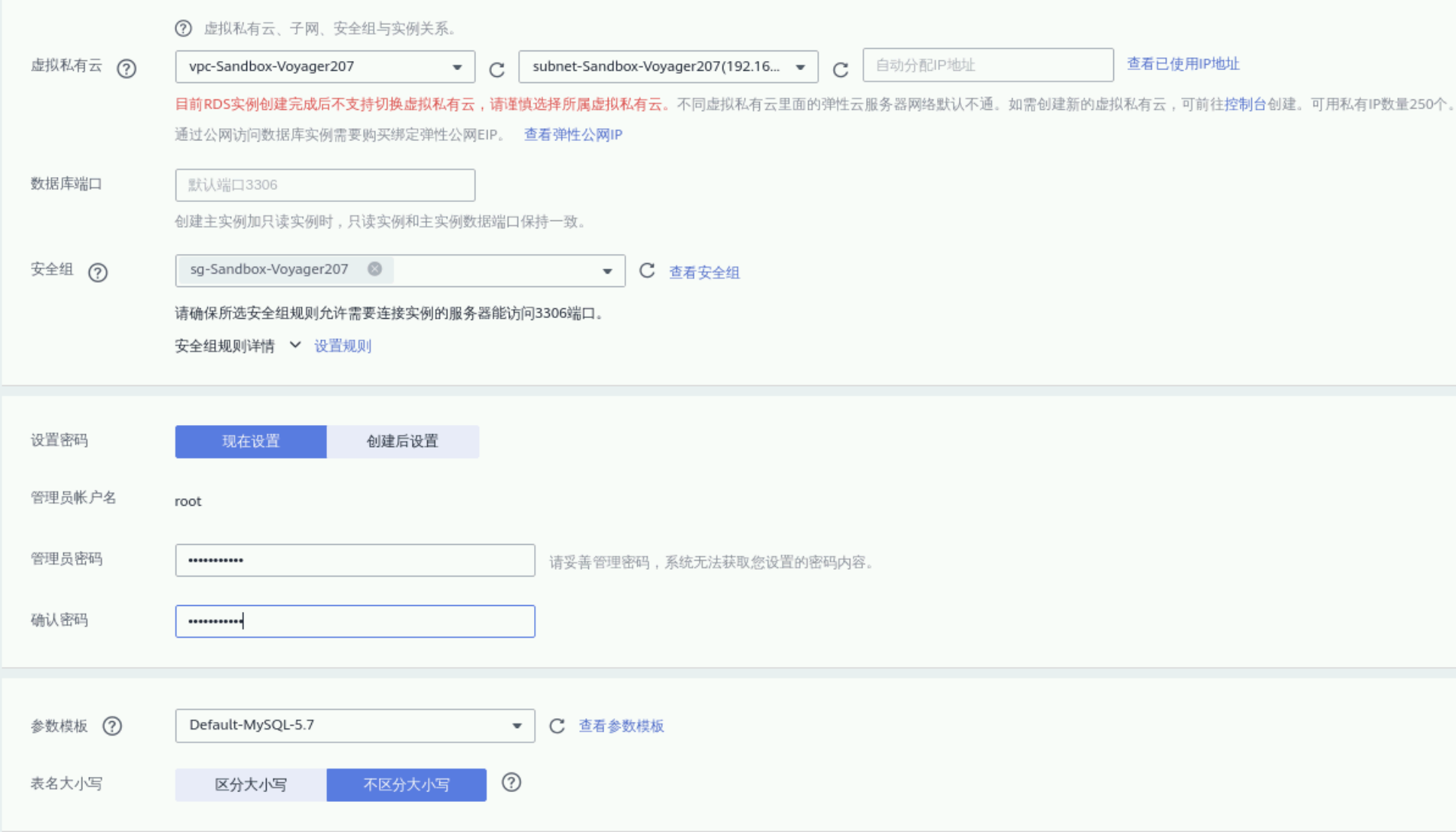Remove sg-Sandbox-Voyager207 tag with X icon
The image size is (1456, 832).
[374, 269]
